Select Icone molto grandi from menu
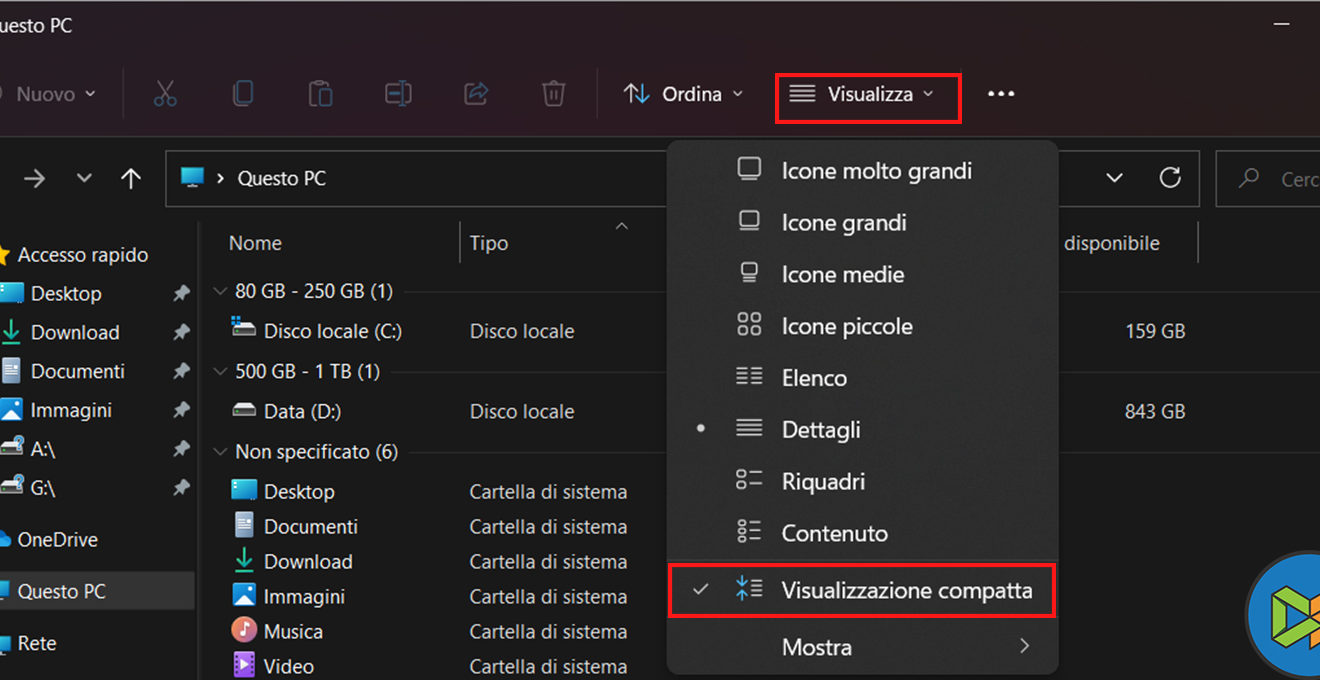 [x=876, y=171]
